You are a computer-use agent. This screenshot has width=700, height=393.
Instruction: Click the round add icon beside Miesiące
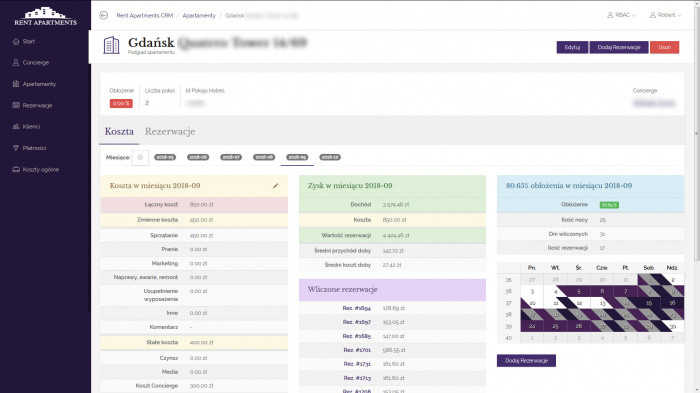[x=140, y=157]
